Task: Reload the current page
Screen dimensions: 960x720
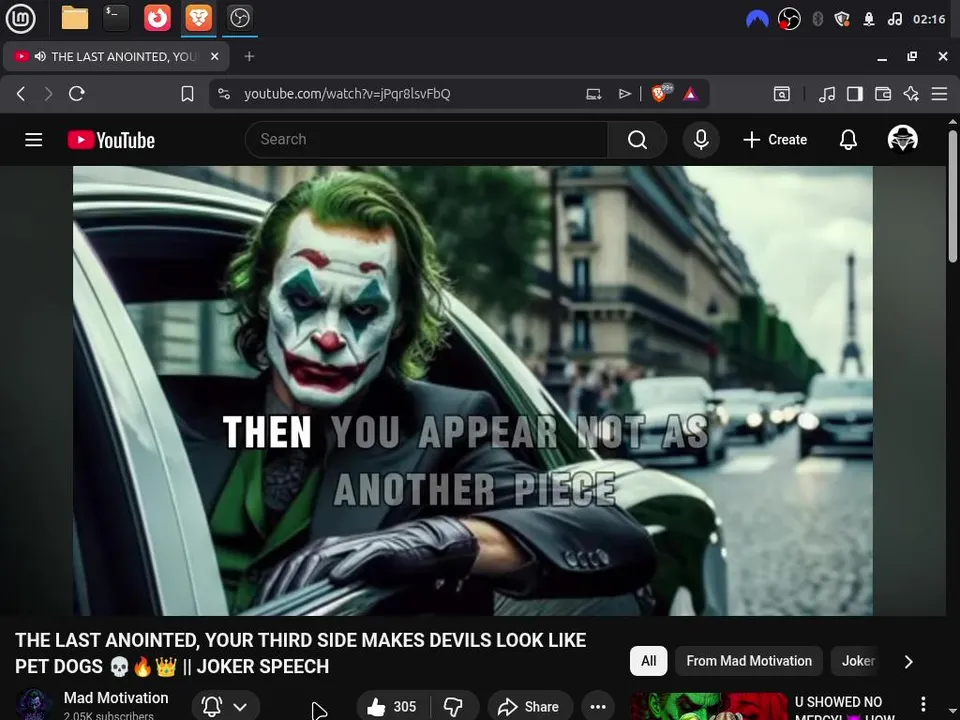Action: [x=77, y=94]
